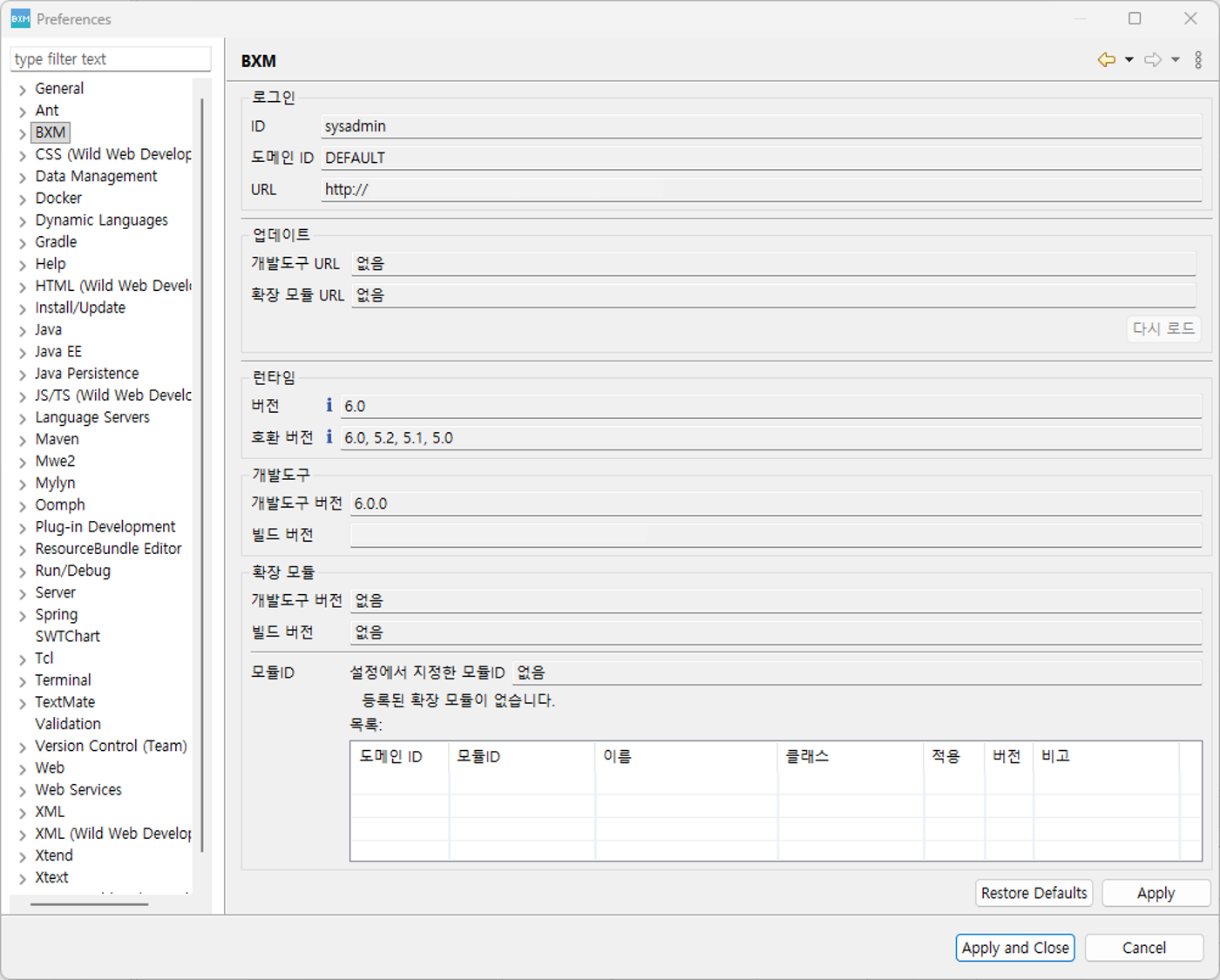Expand the Java preferences node
Viewport: 1220px width, 980px height.
(x=23, y=331)
